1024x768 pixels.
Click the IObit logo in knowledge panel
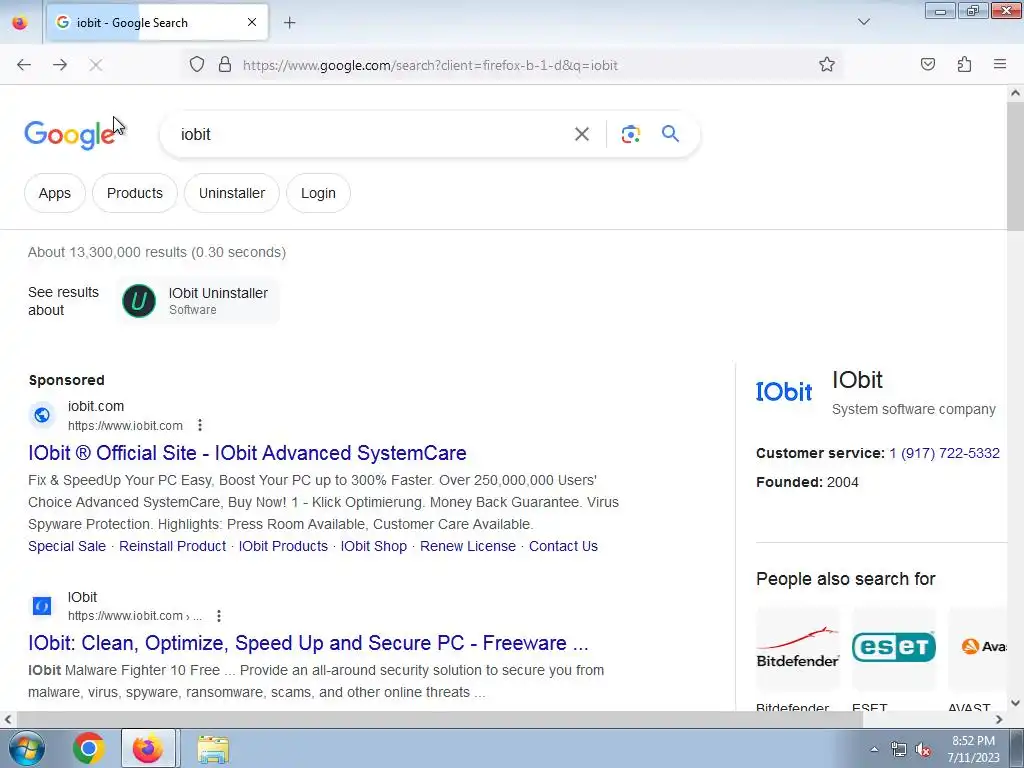[784, 392]
